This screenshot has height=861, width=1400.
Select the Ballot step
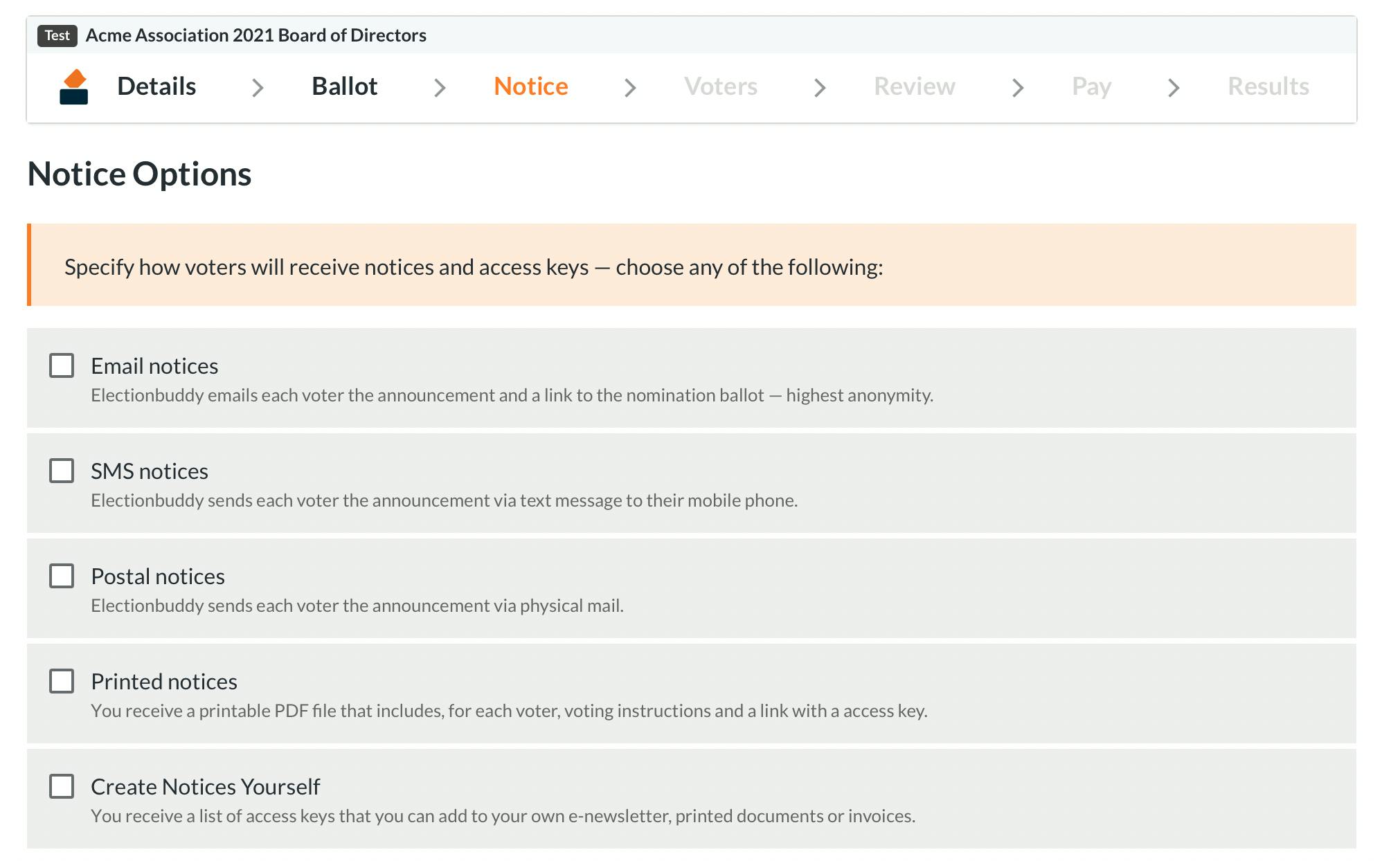point(344,87)
